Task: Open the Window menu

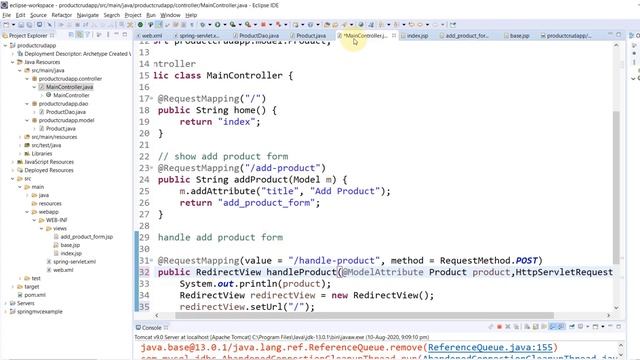Action: pos(170,15)
